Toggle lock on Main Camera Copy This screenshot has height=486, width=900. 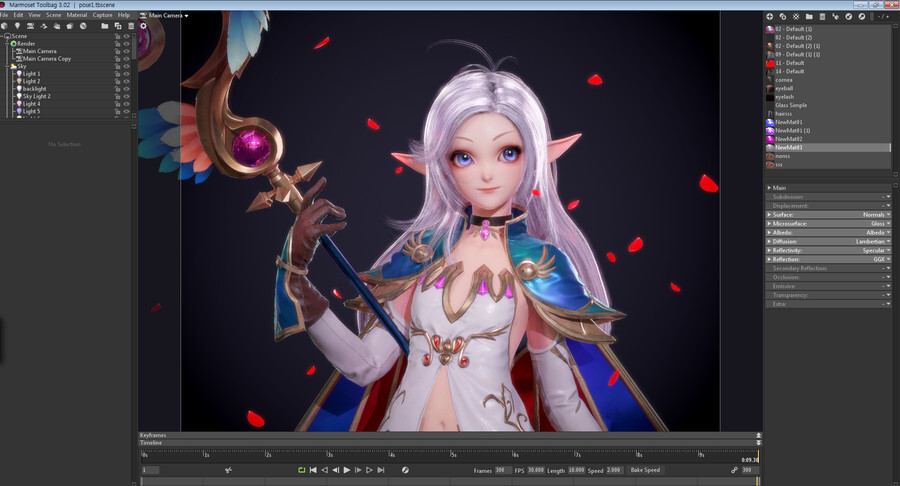[118, 59]
